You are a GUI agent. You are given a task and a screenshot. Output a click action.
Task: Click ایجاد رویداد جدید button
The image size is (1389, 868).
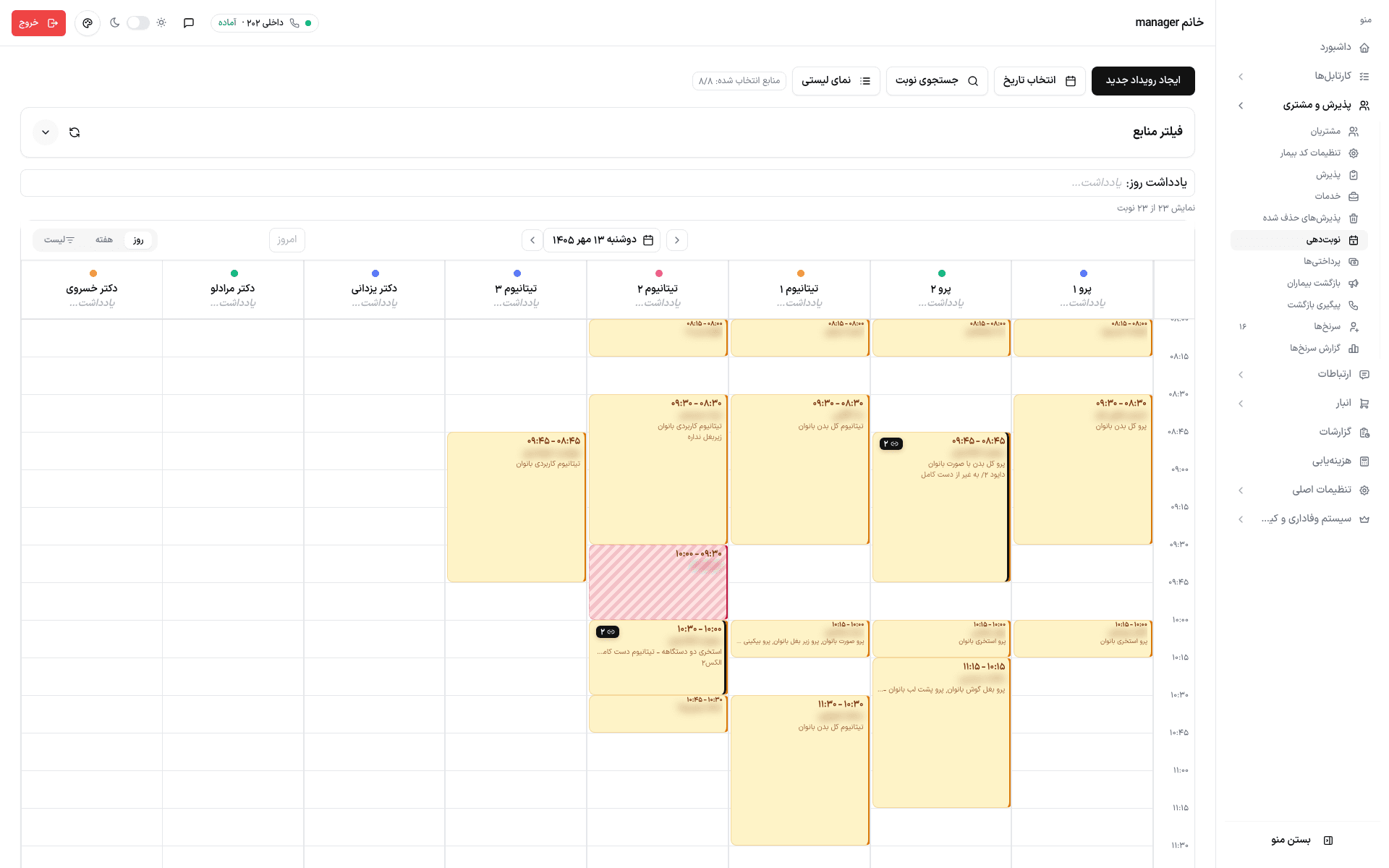tap(1143, 81)
